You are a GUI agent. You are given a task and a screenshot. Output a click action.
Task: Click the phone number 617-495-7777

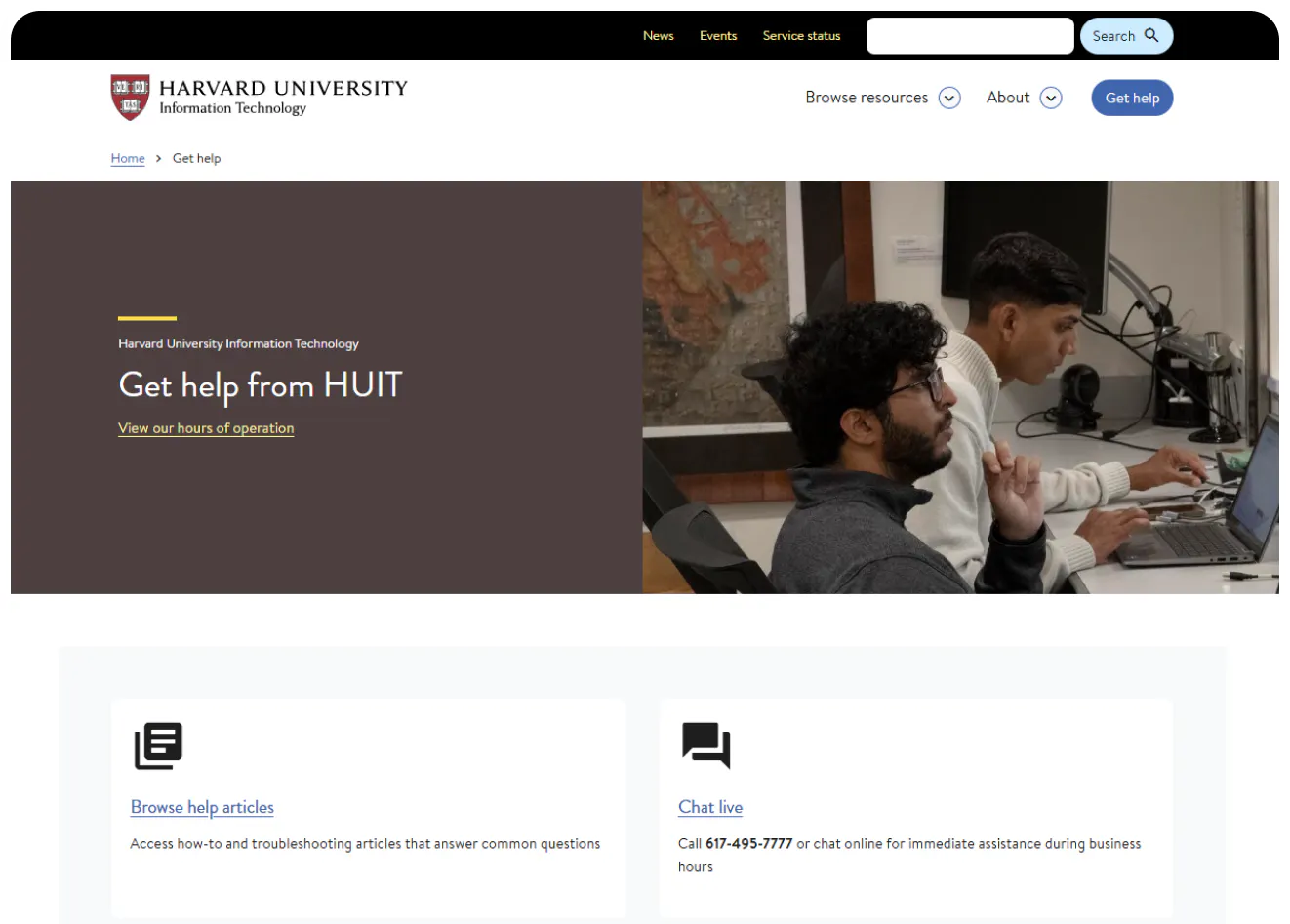748,844
